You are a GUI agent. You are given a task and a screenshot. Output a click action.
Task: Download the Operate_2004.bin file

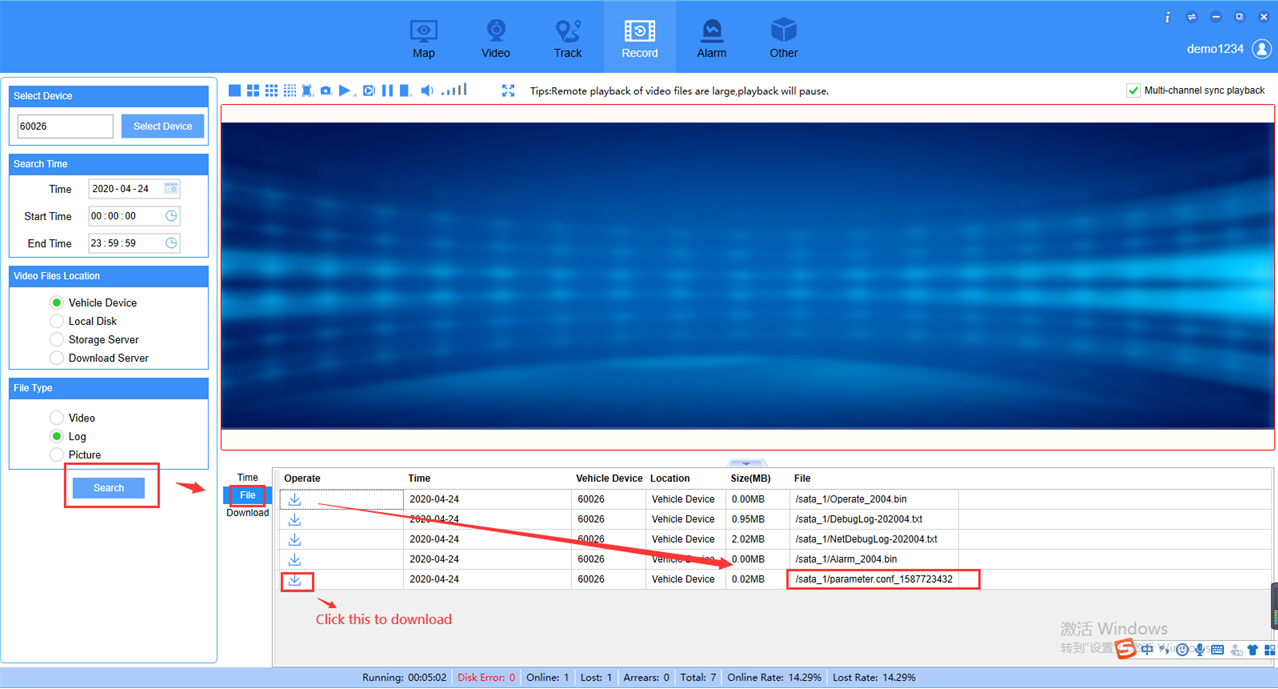click(x=294, y=499)
